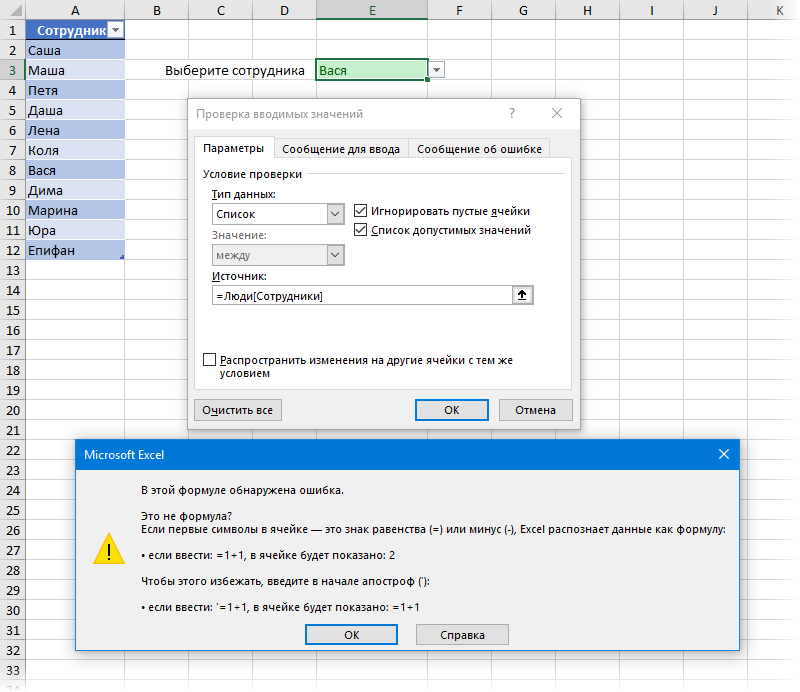Select the cell containing Юра

point(75,230)
